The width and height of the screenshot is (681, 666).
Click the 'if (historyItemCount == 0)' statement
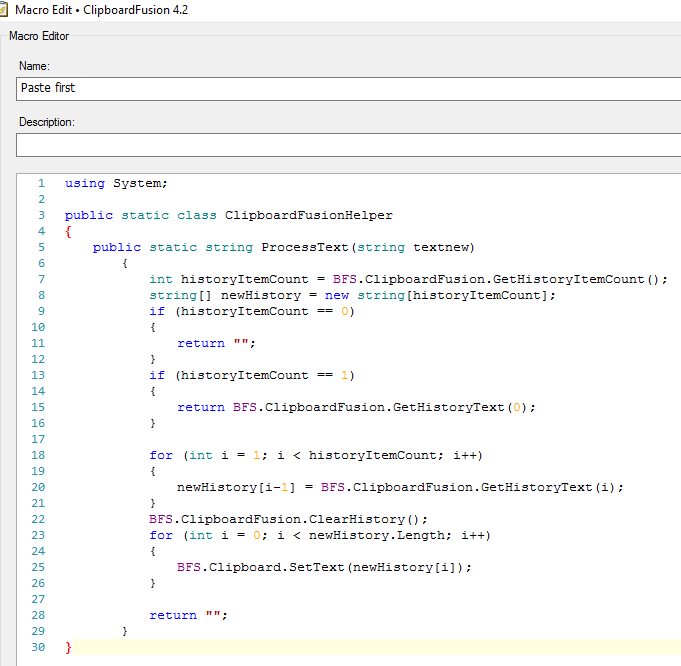[252, 311]
